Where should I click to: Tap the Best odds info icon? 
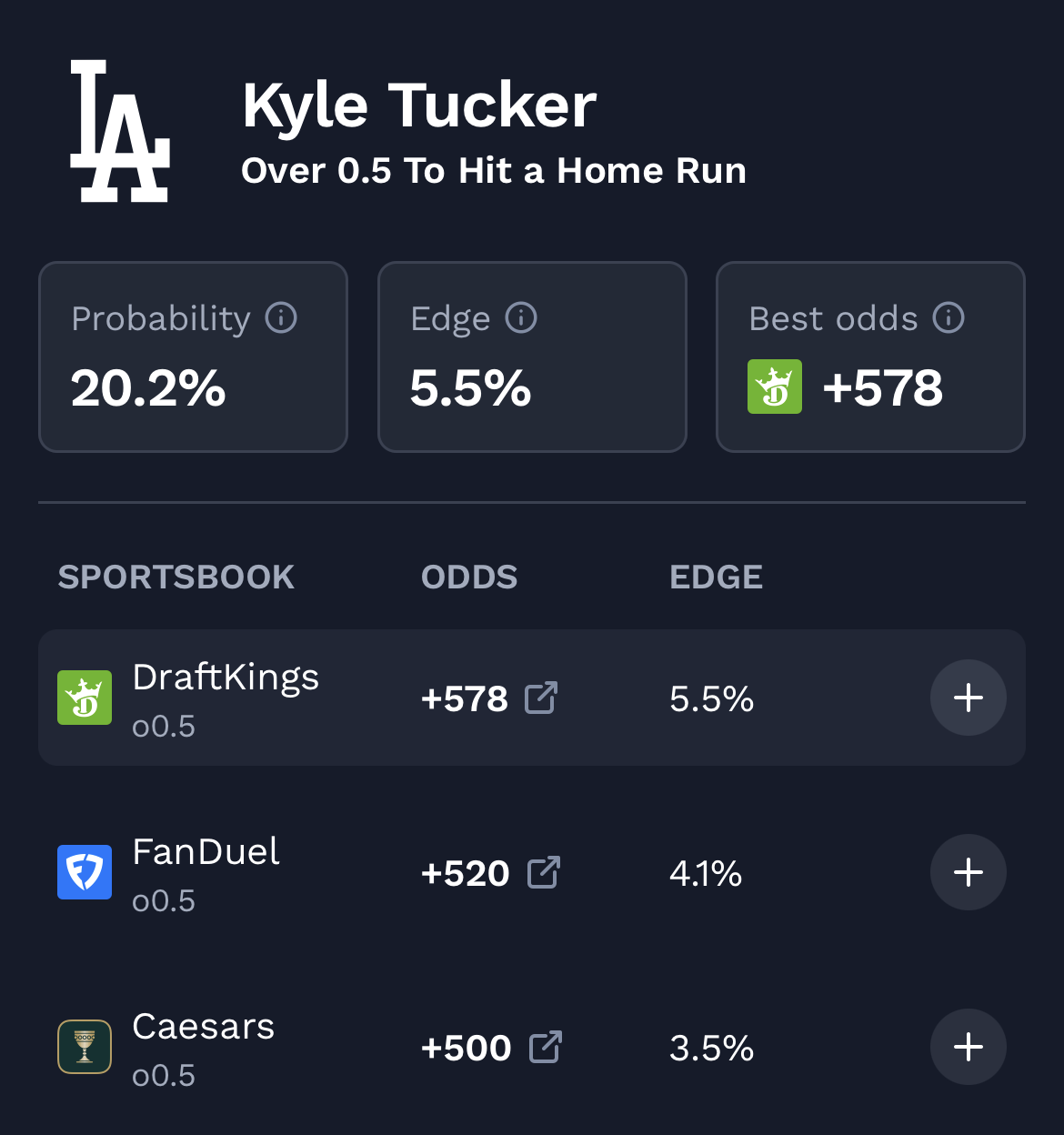[949, 318]
